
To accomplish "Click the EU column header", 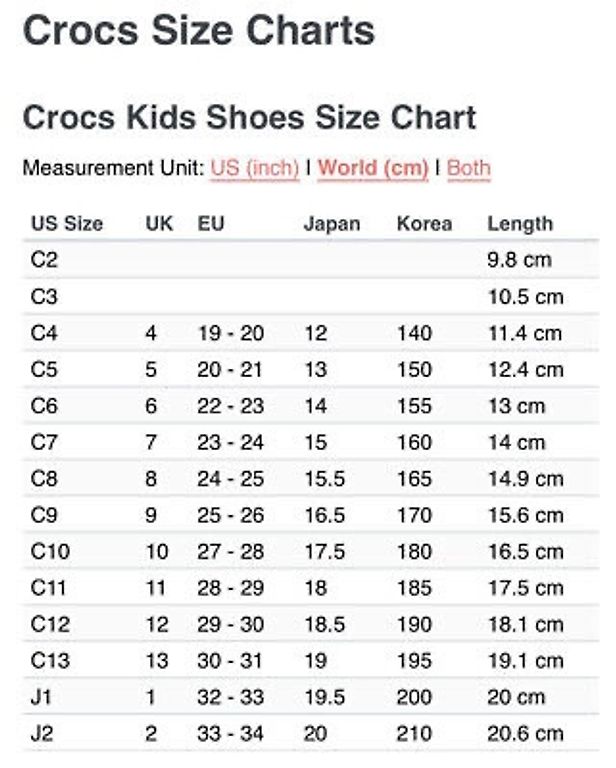I will [211, 224].
